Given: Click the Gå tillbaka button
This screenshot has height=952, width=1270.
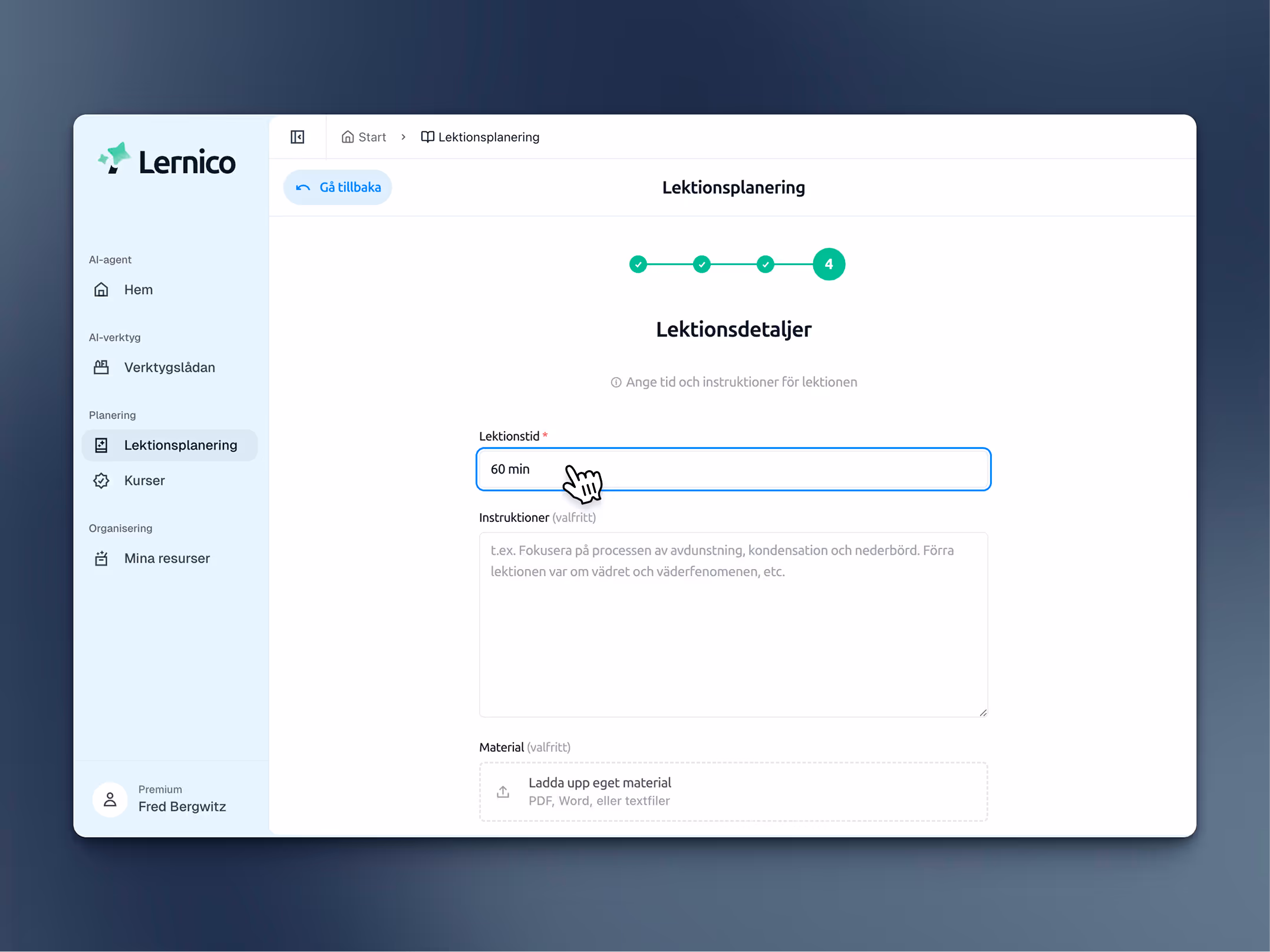Looking at the screenshot, I should click(338, 187).
